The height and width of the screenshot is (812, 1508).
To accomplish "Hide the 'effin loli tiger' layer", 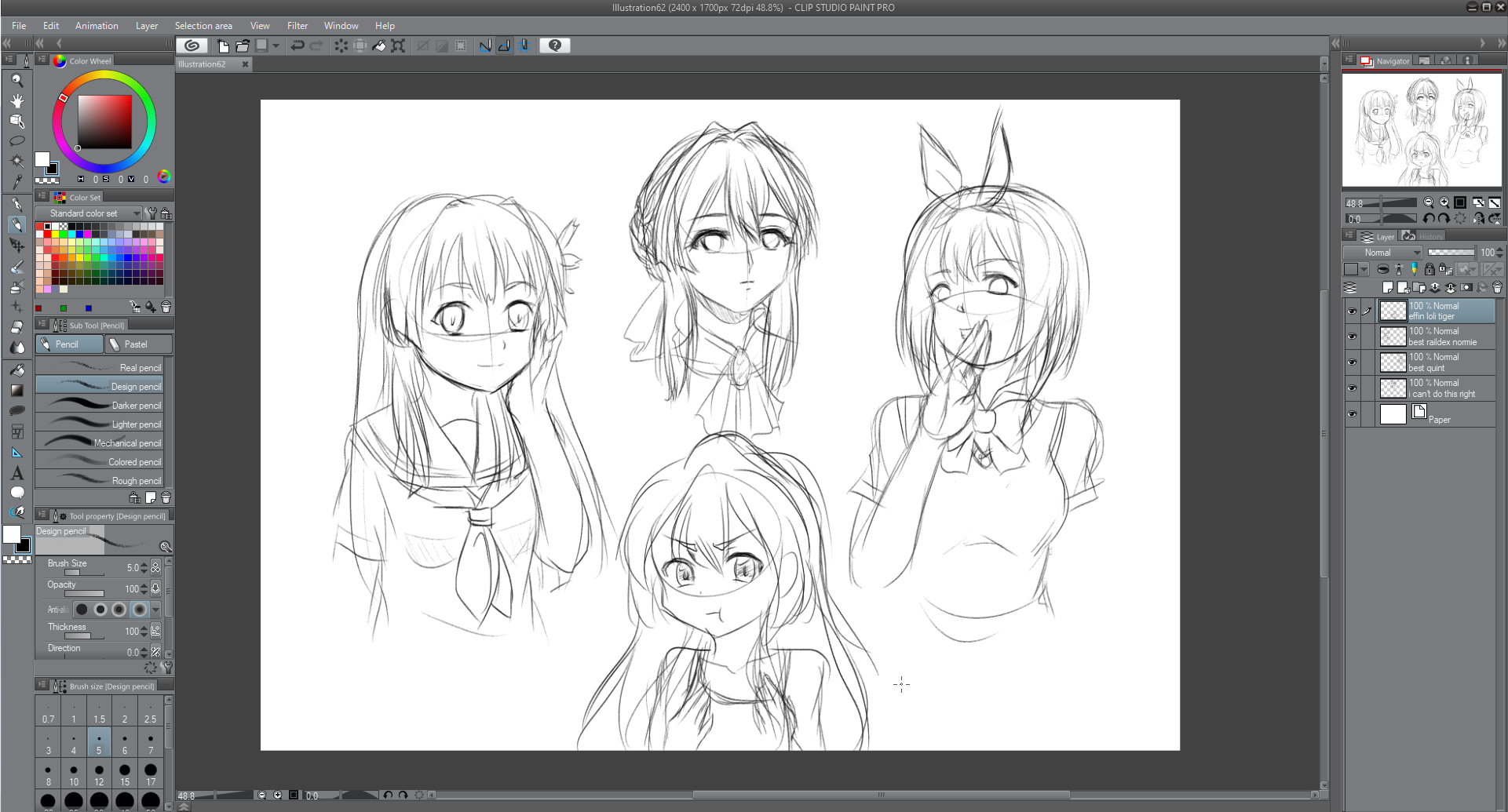I will pyautogui.click(x=1352, y=311).
